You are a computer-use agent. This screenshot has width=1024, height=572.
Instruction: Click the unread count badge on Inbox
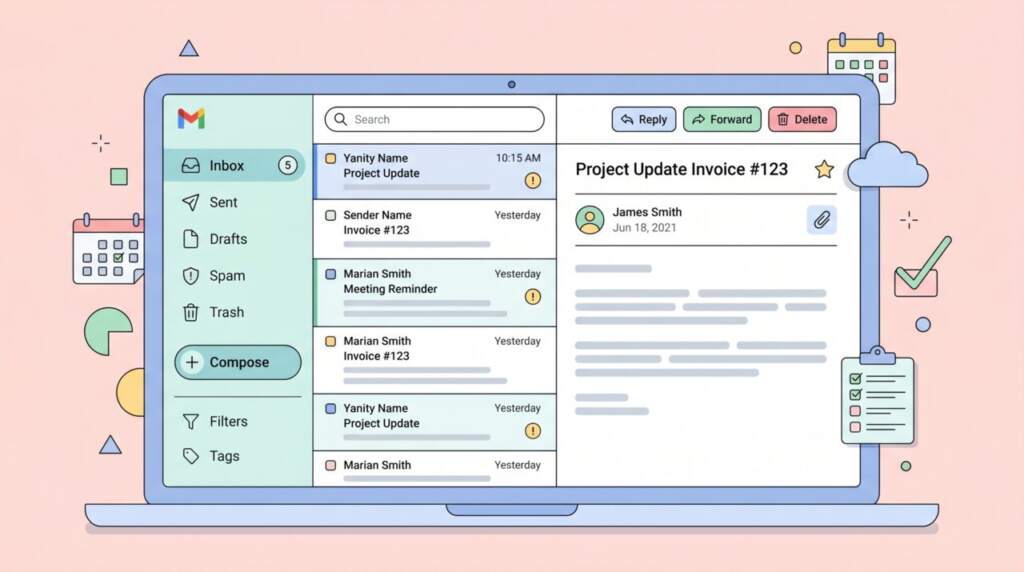click(x=287, y=166)
